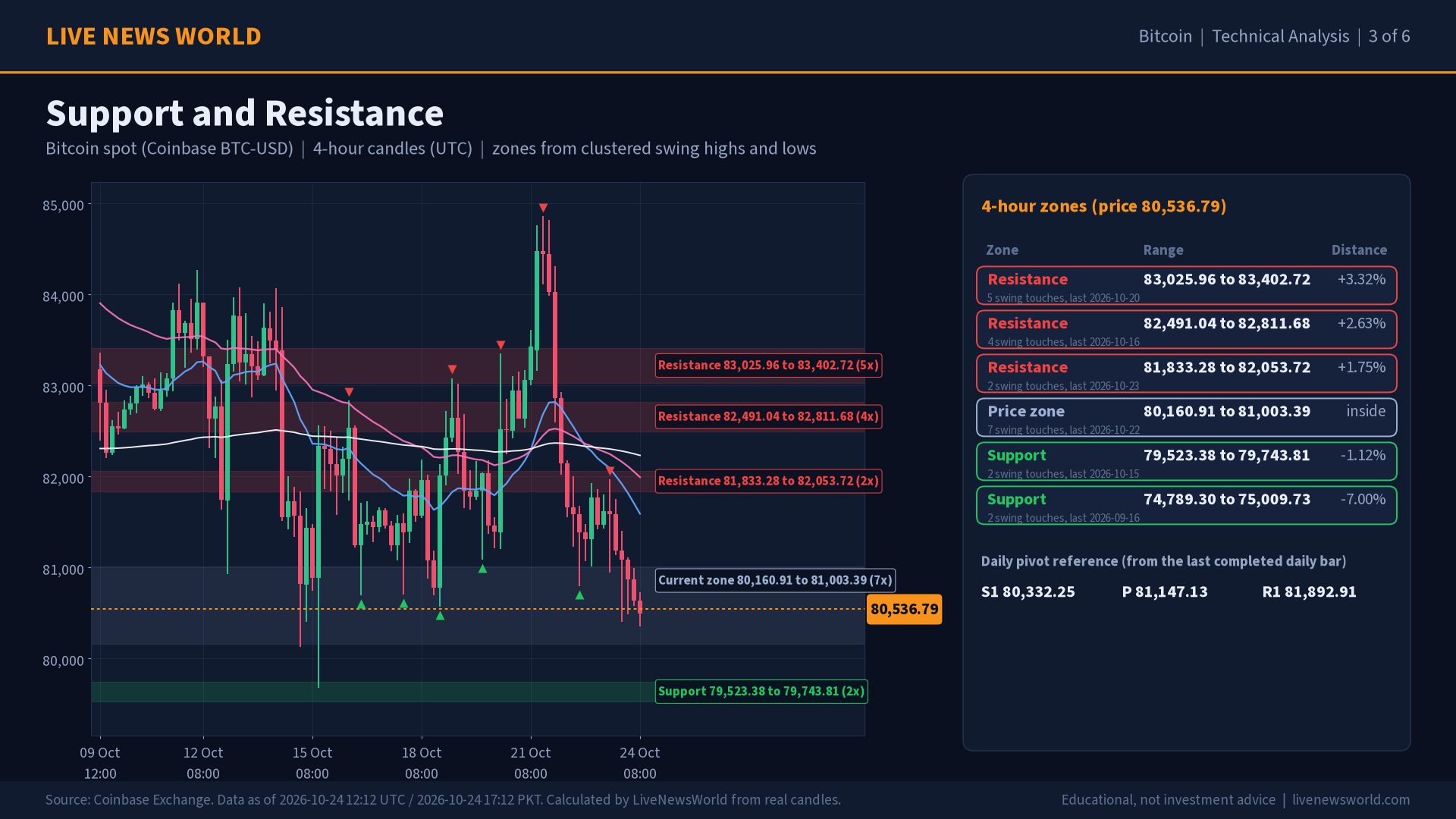This screenshot has width=1456, height=819.
Task: Click the +3.32% distance value
Action: 1361,279
